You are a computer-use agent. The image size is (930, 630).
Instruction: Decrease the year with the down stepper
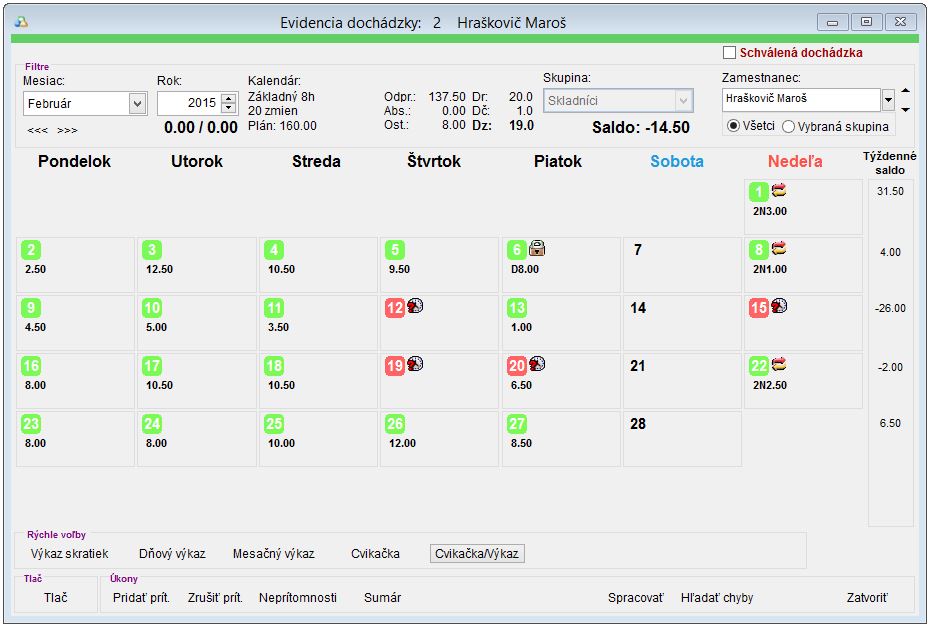click(228, 108)
